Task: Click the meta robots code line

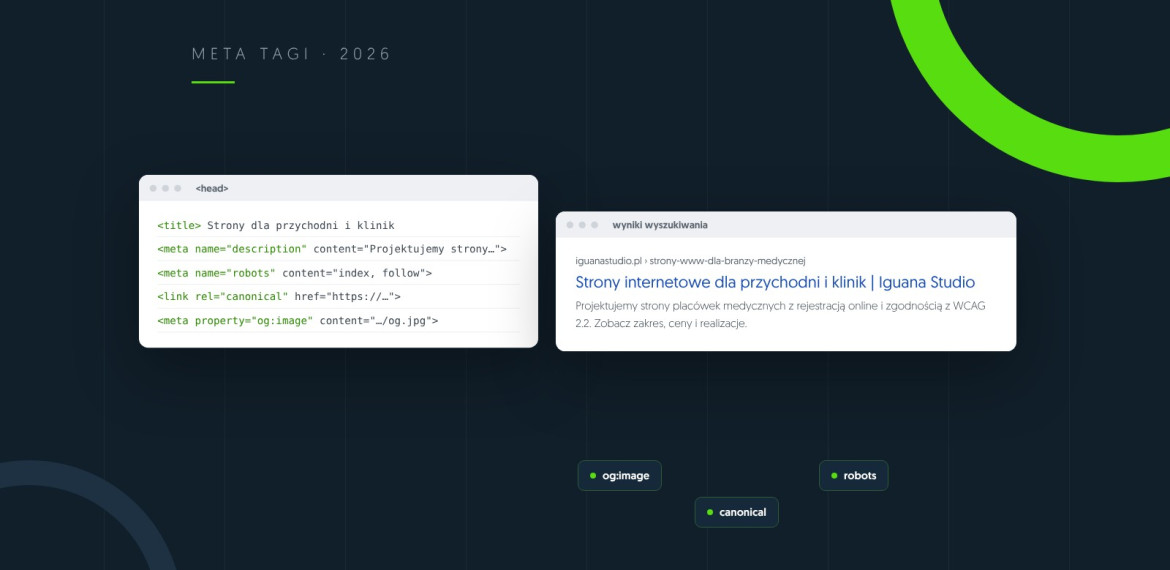Action: (x=295, y=273)
